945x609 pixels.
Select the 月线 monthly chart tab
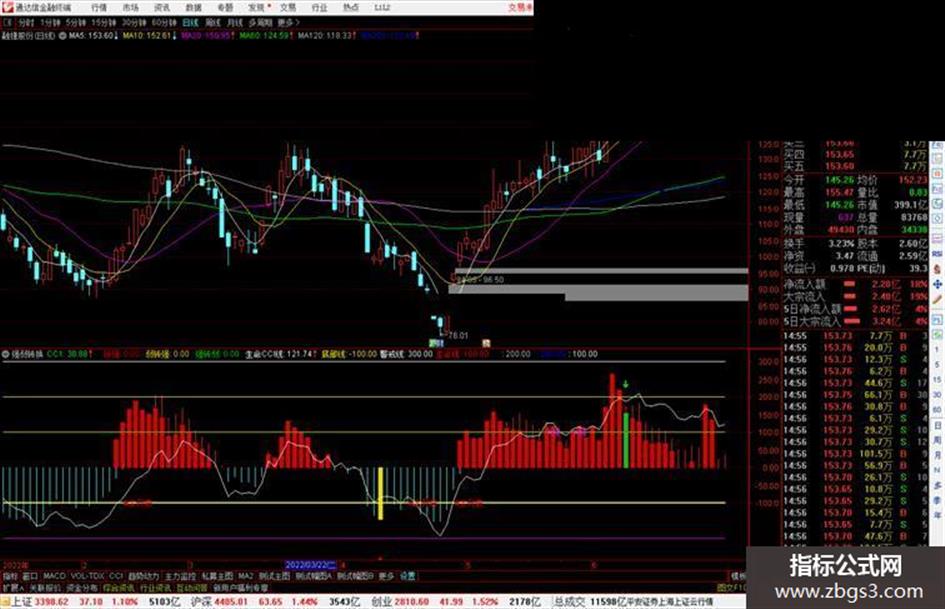[x=234, y=22]
